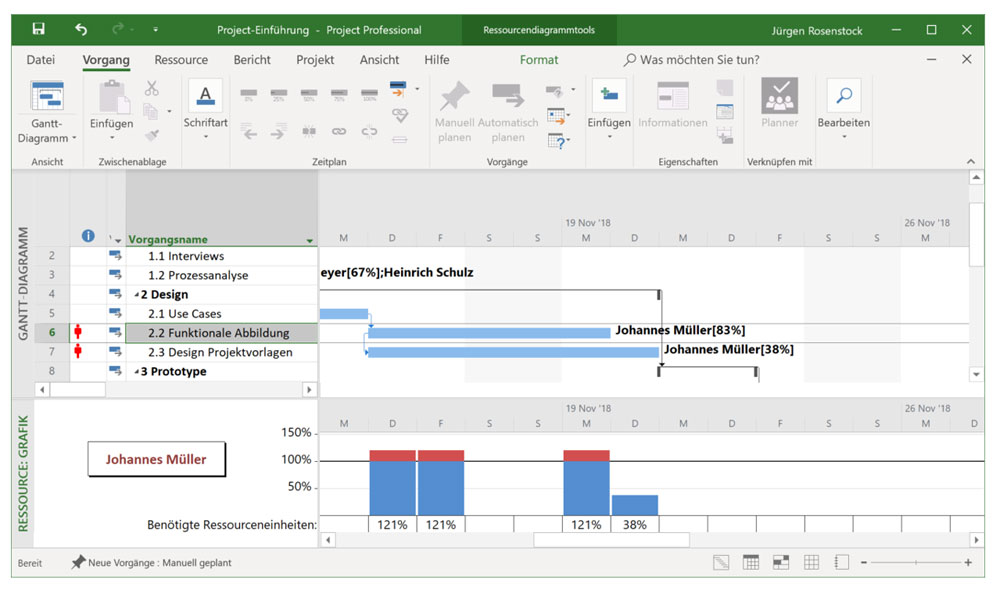
Task: Click the Save icon in the title bar
Action: point(39,29)
